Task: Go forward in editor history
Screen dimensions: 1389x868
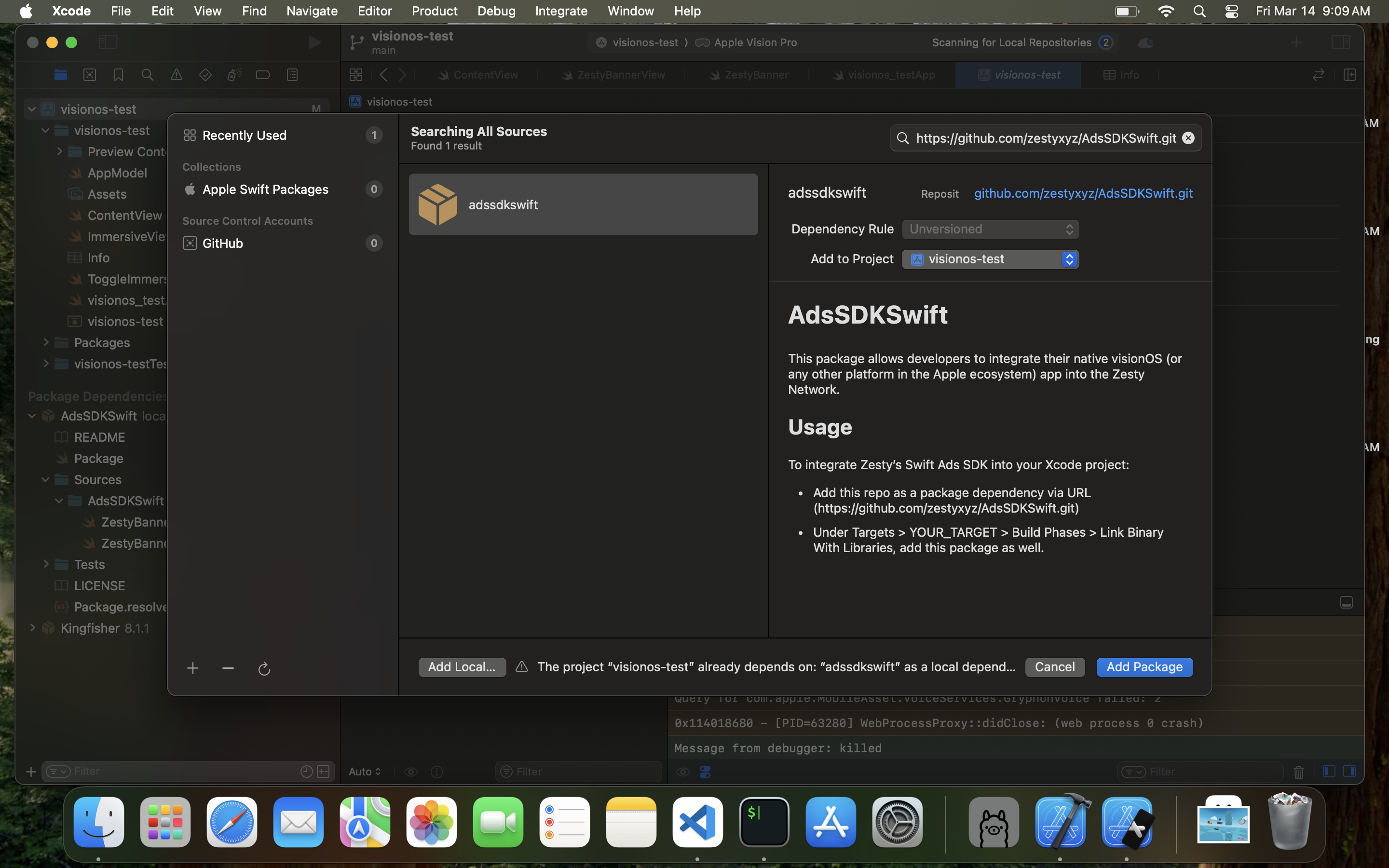Action: coord(402,75)
